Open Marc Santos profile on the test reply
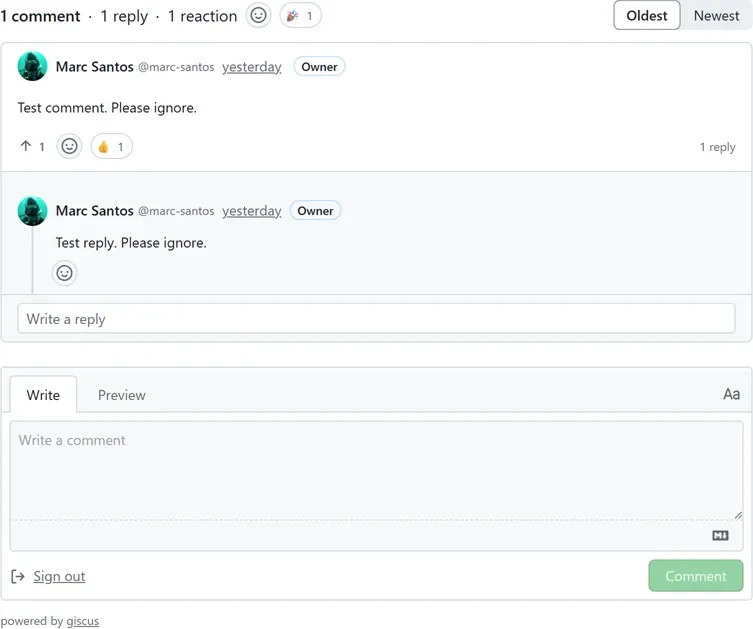Image resolution: width=753 pixels, height=629 pixels. [x=95, y=211]
